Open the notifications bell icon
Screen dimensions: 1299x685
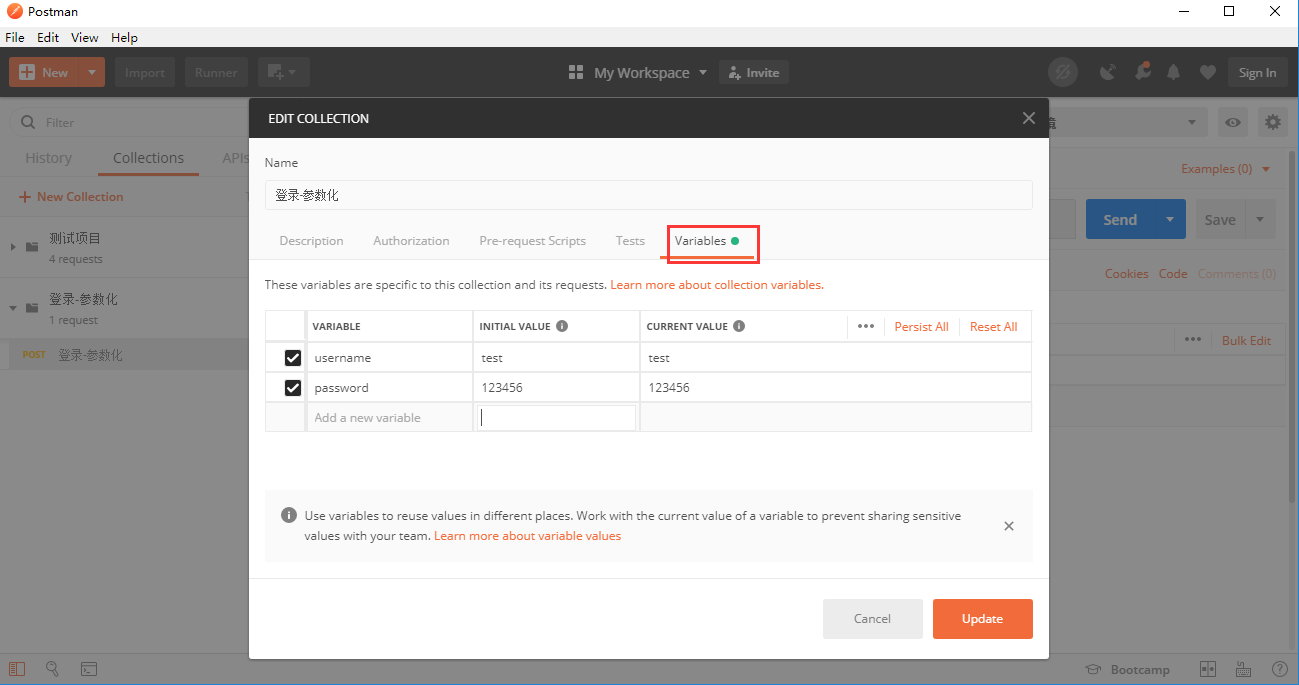click(1173, 72)
